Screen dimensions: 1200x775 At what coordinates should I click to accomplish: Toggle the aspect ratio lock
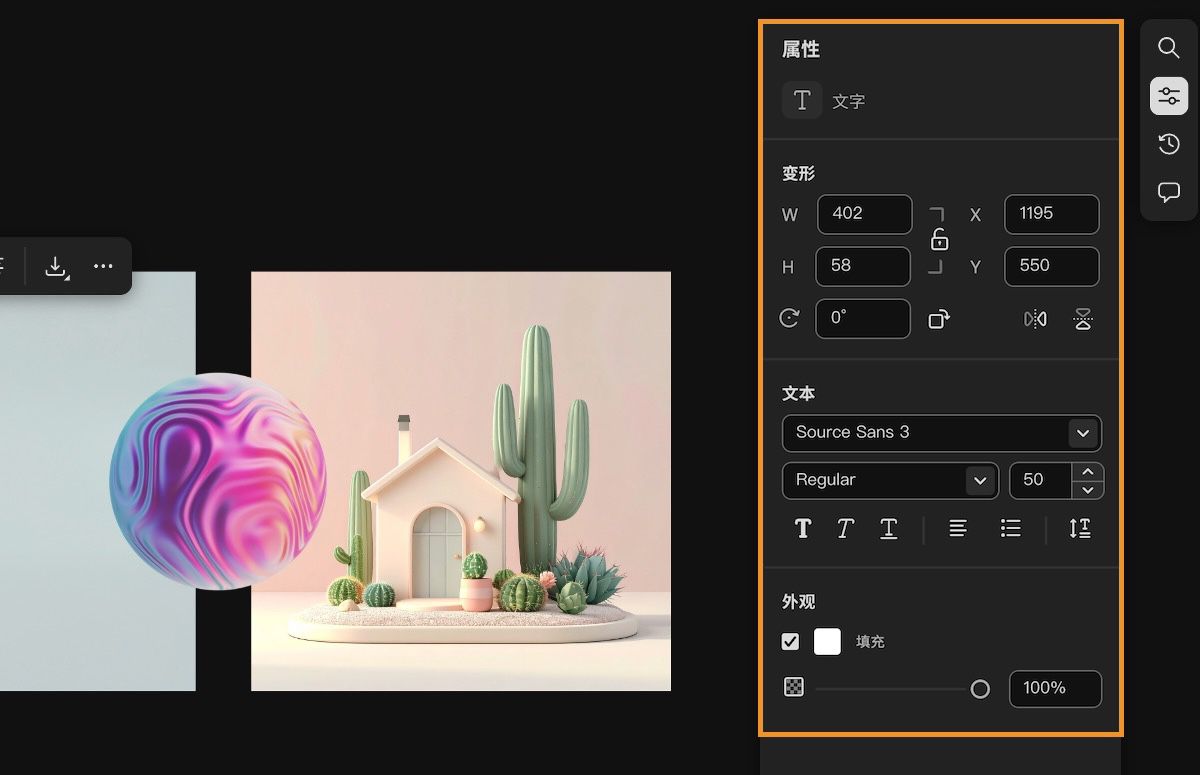(938, 240)
